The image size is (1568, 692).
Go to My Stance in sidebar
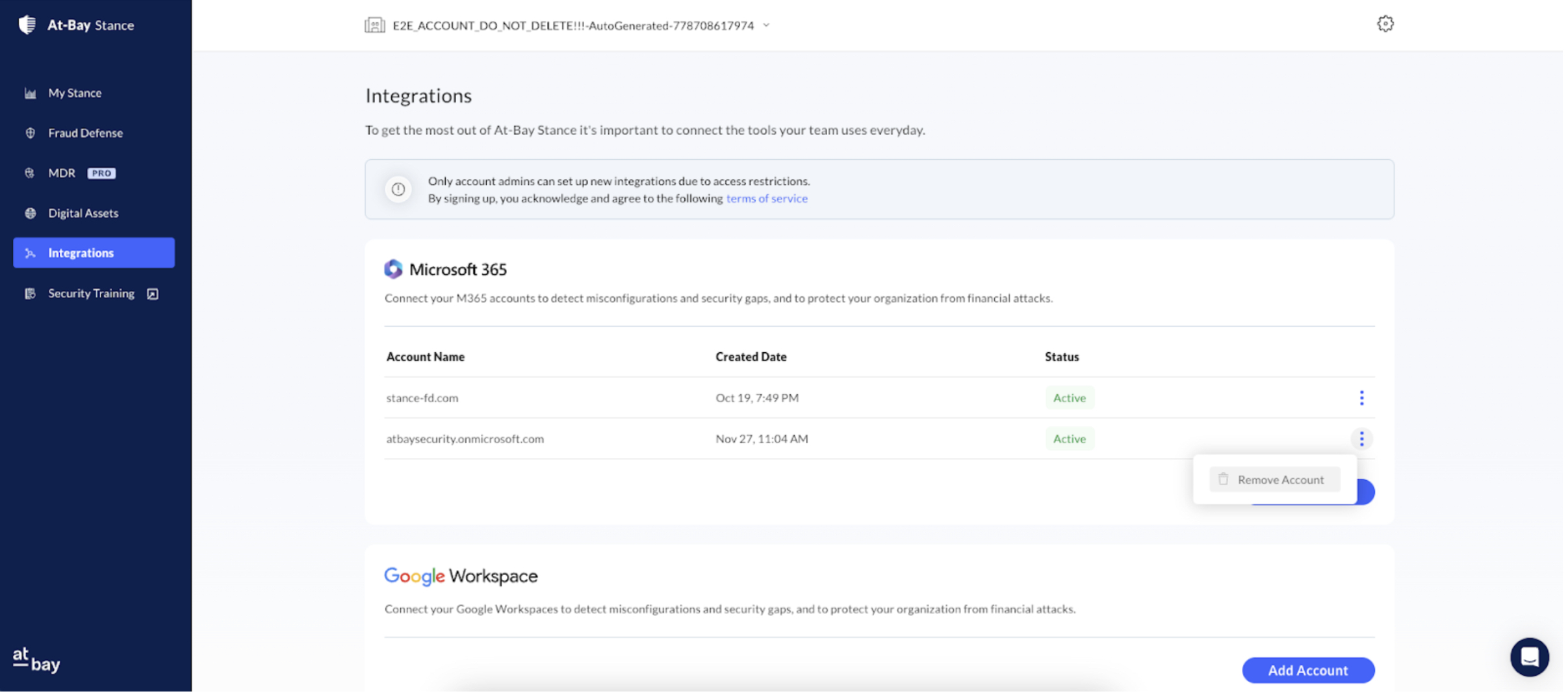tap(75, 93)
